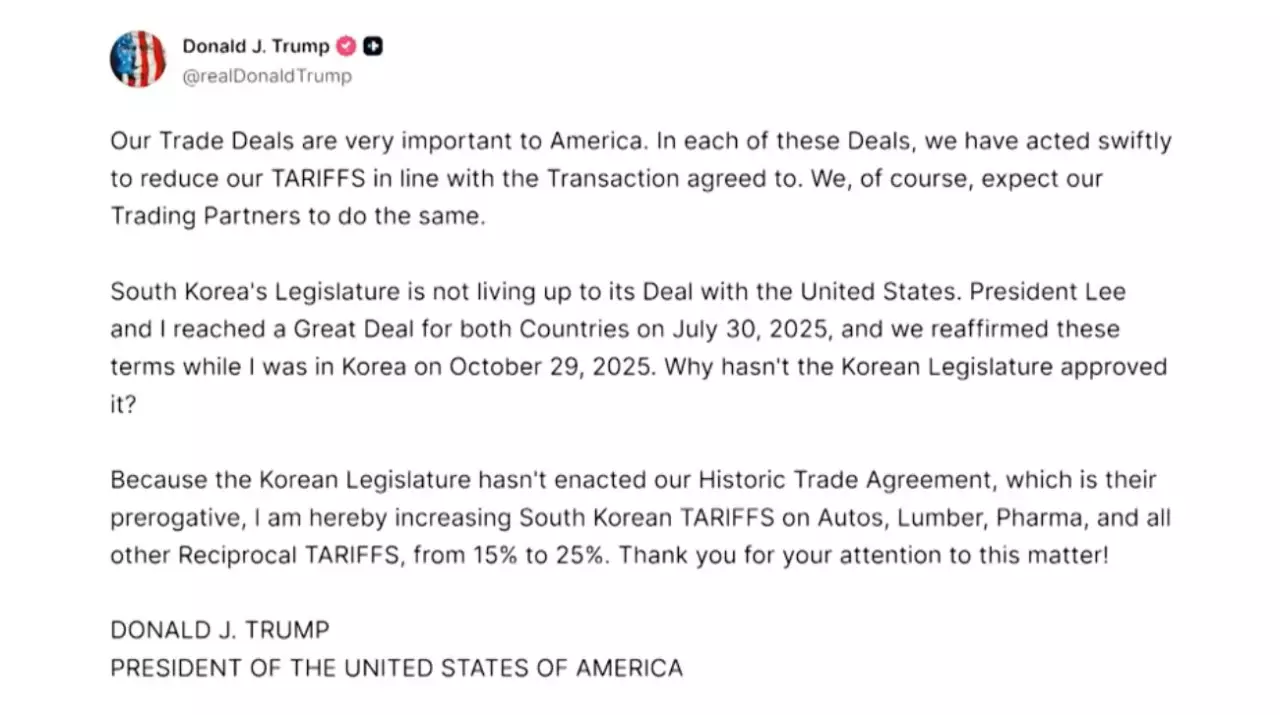
Task: Click the words "Trading Partners"
Action: pos(205,217)
